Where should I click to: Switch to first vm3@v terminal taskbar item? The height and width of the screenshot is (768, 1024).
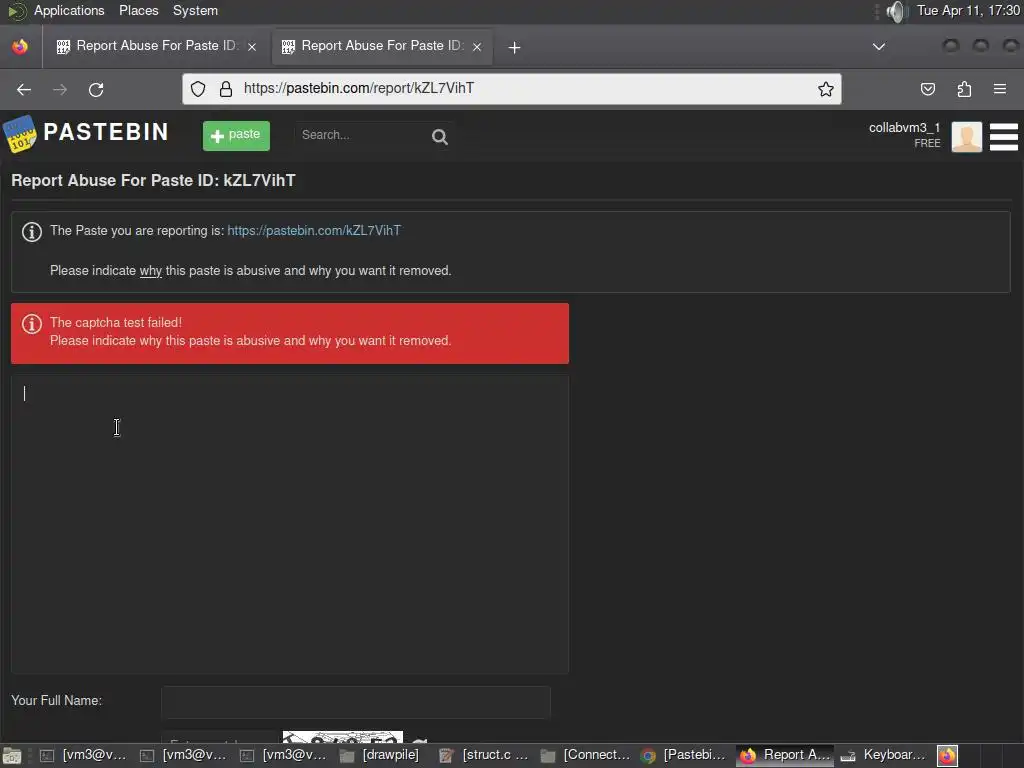click(x=83, y=755)
